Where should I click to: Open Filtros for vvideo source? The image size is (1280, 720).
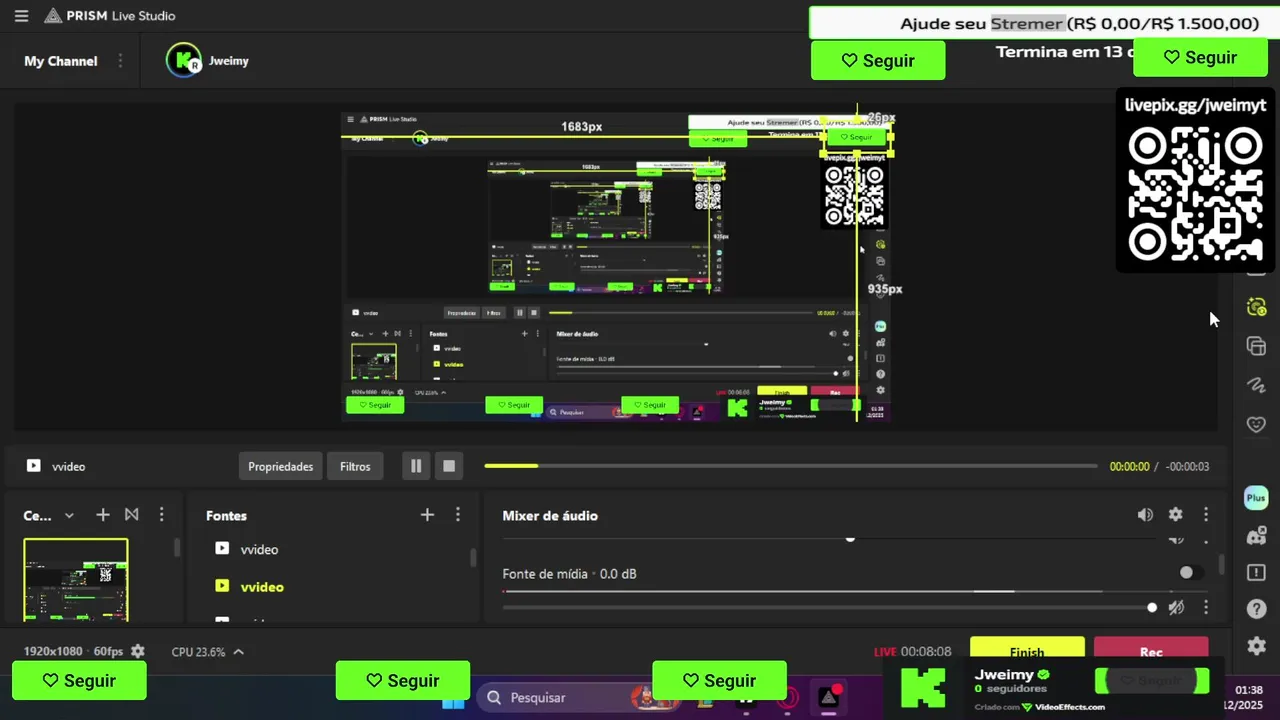point(355,466)
